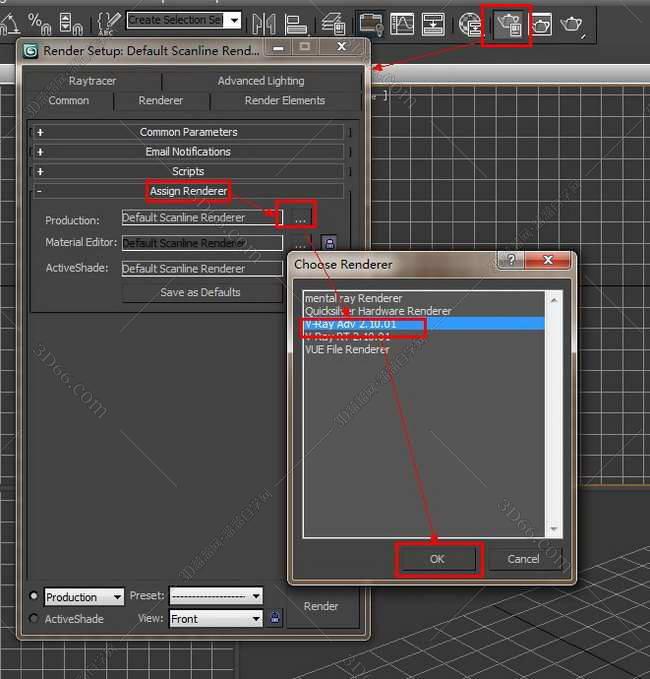Open Render Setup from the teapot toolbar icon
This screenshot has height=679, width=650.
coord(507,25)
